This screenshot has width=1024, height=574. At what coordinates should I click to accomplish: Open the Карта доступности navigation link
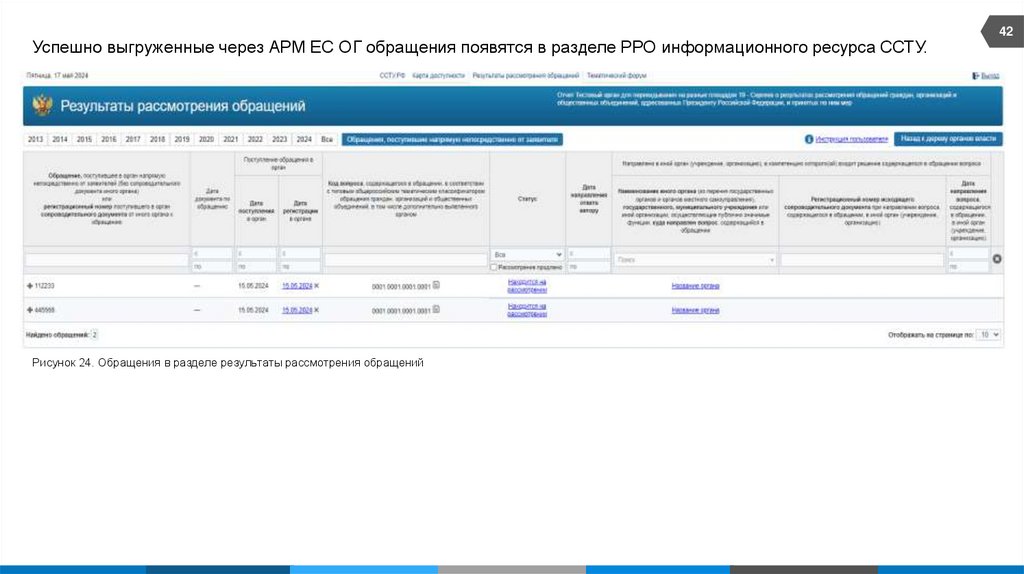pyautogui.click(x=439, y=76)
